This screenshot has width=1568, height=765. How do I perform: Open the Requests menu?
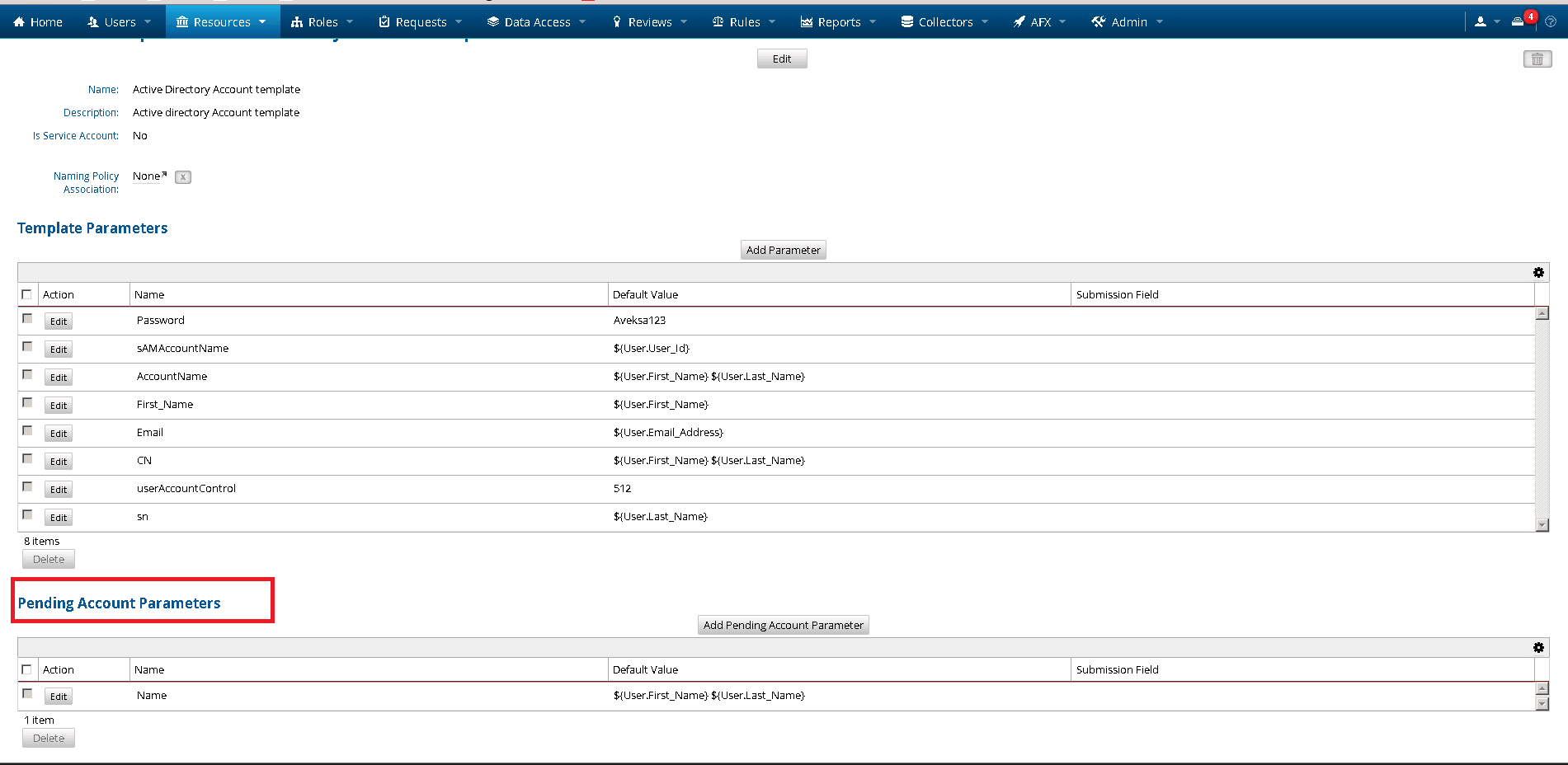[420, 22]
